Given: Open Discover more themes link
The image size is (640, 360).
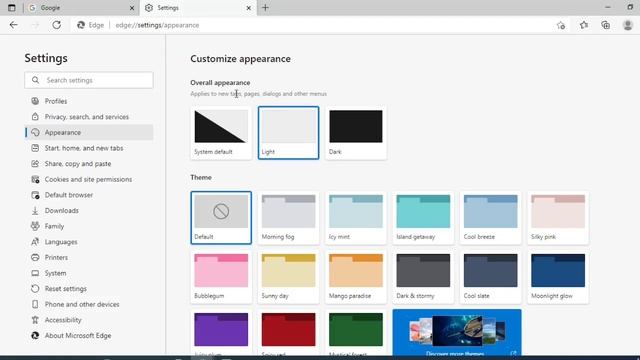Looking at the screenshot, I should tap(457, 332).
